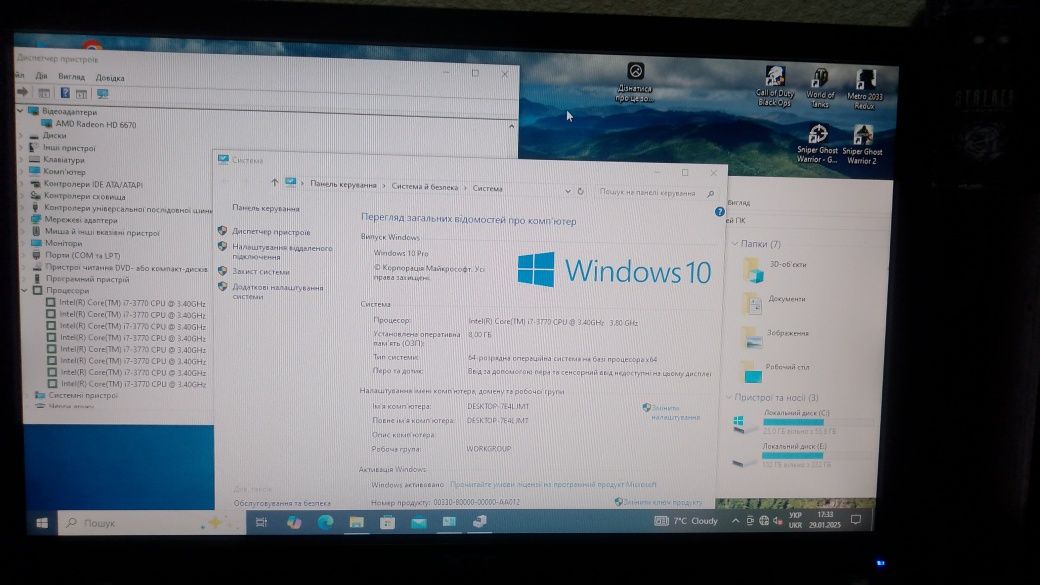Image resolution: width=1040 pixels, height=585 pixels.
Task: Click the up arrow in System window navigation
Action: coord(275,182)
